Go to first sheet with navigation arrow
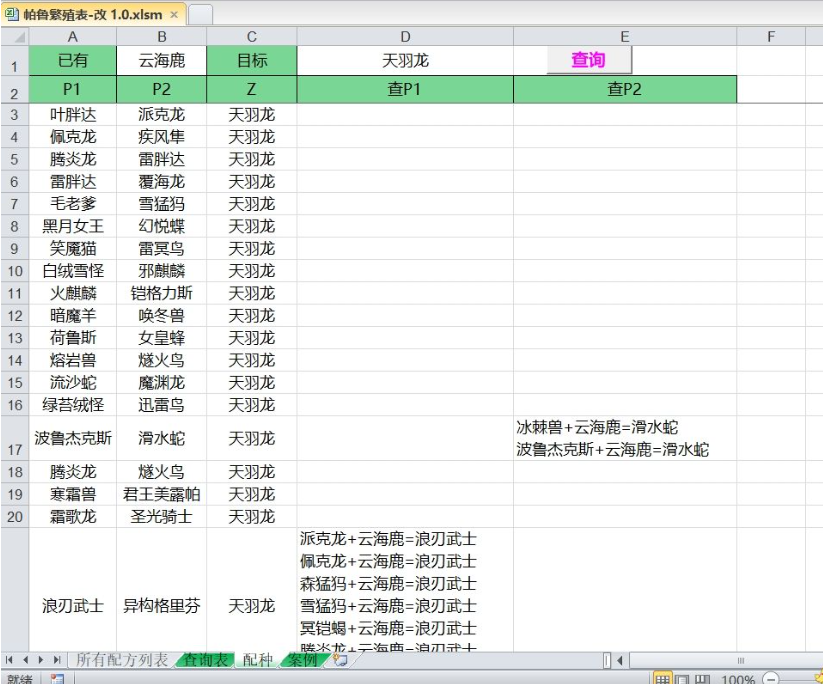The height and width of the screenshot is (684, 823). 10,661
